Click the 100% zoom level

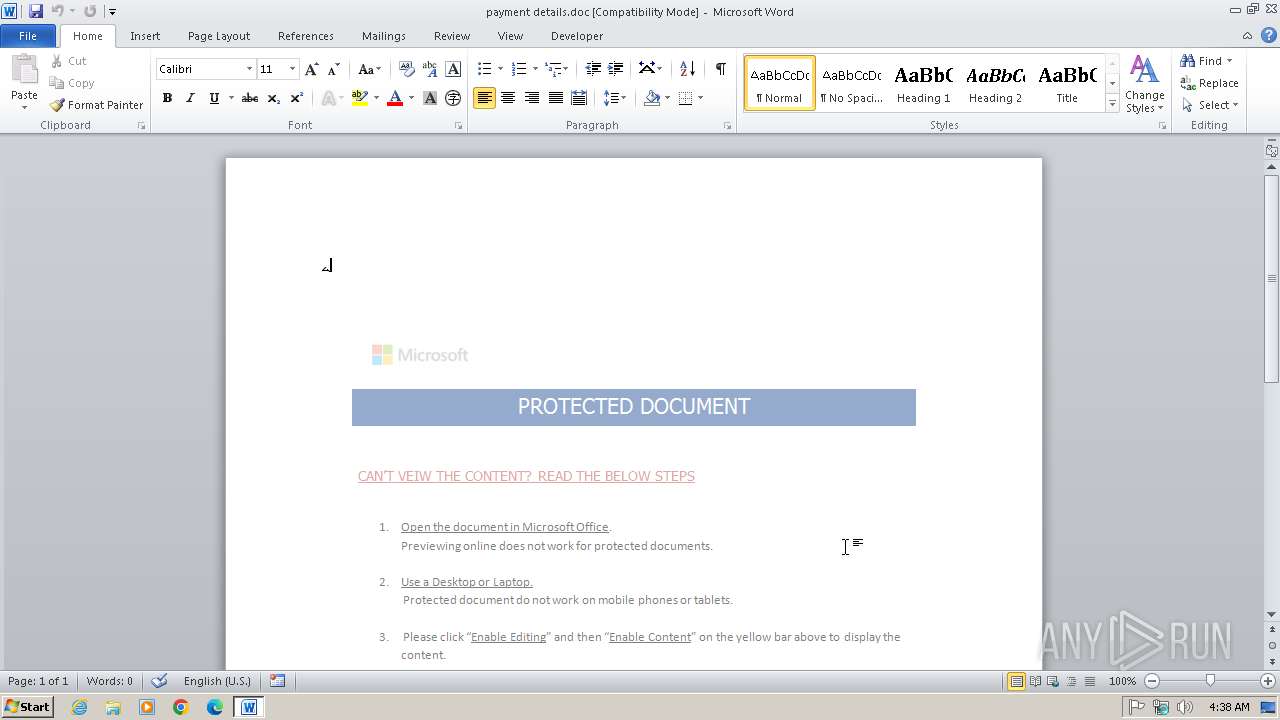click(1122, 681)
